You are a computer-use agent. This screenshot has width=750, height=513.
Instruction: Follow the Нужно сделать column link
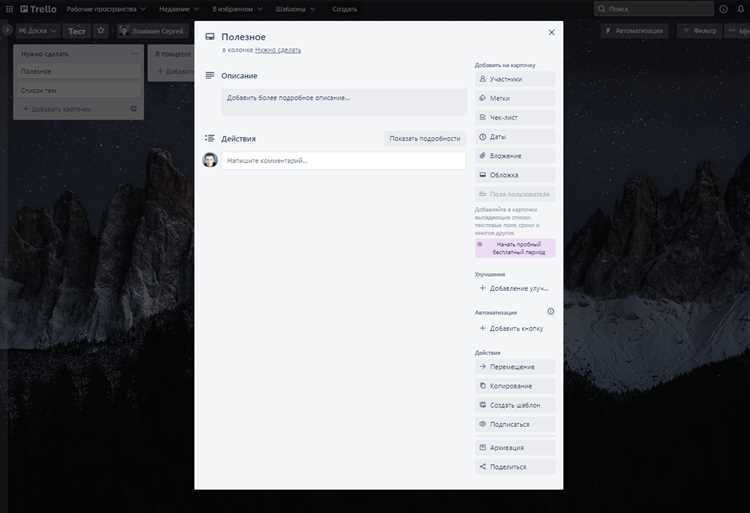pos(278,50)
